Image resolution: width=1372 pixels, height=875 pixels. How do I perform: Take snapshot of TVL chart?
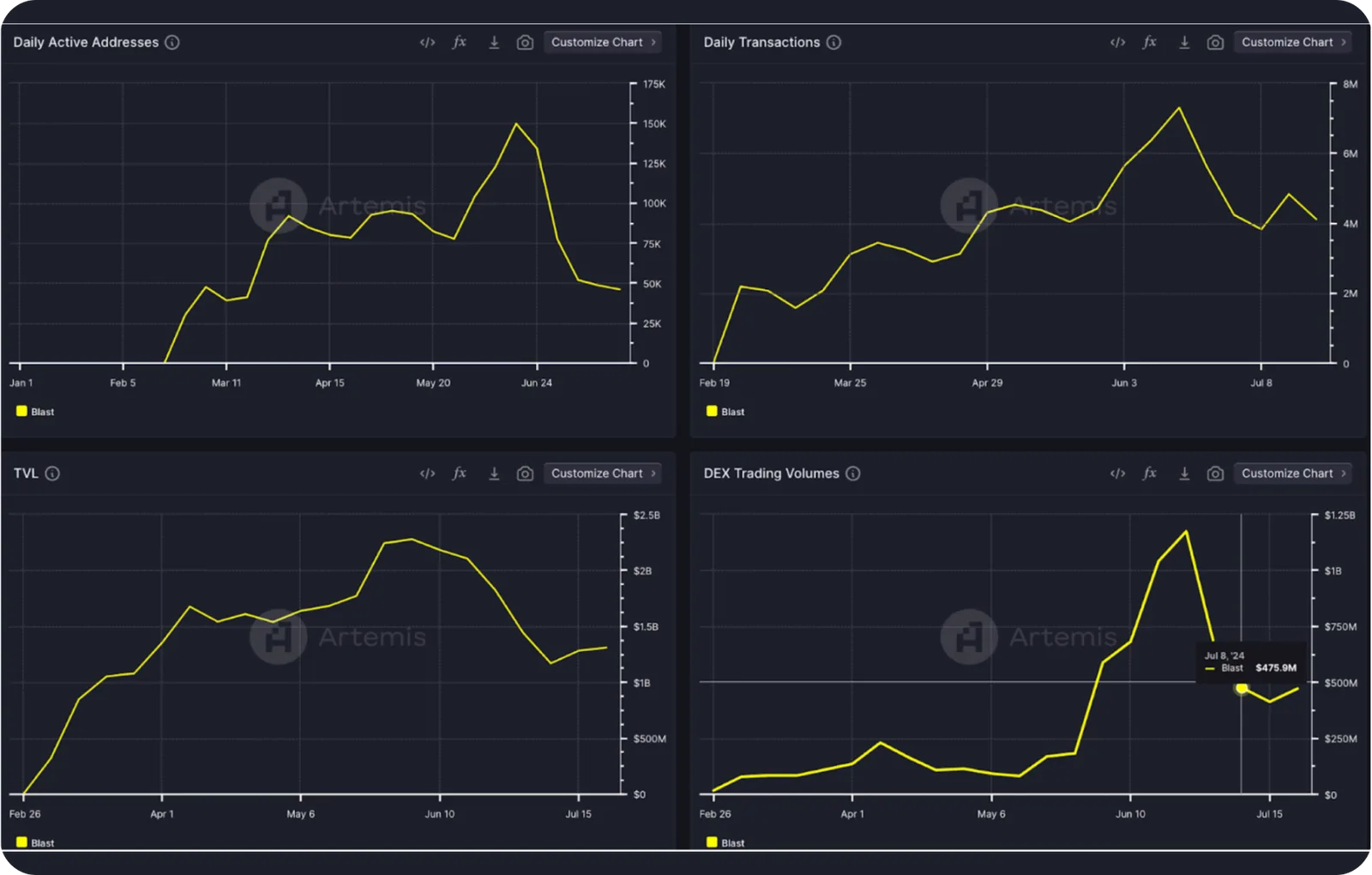pos(526,474)
